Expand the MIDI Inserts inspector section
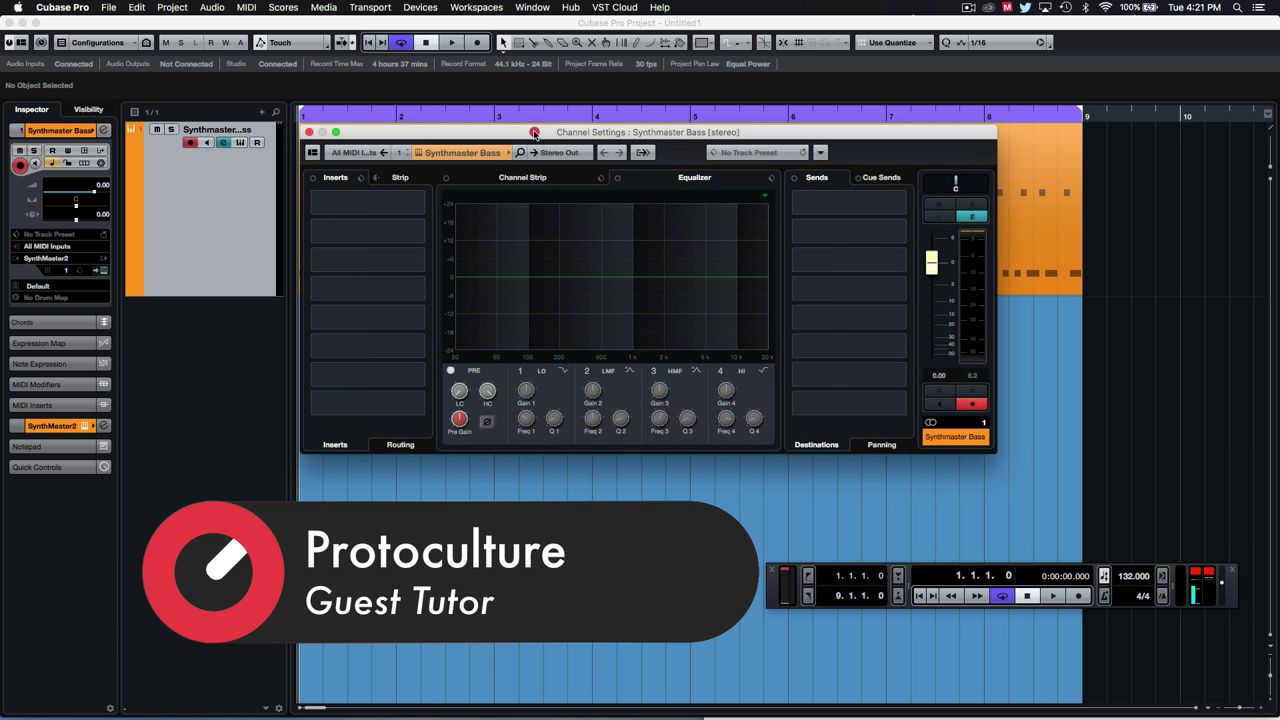1280x720 pixels. point(60,405)
